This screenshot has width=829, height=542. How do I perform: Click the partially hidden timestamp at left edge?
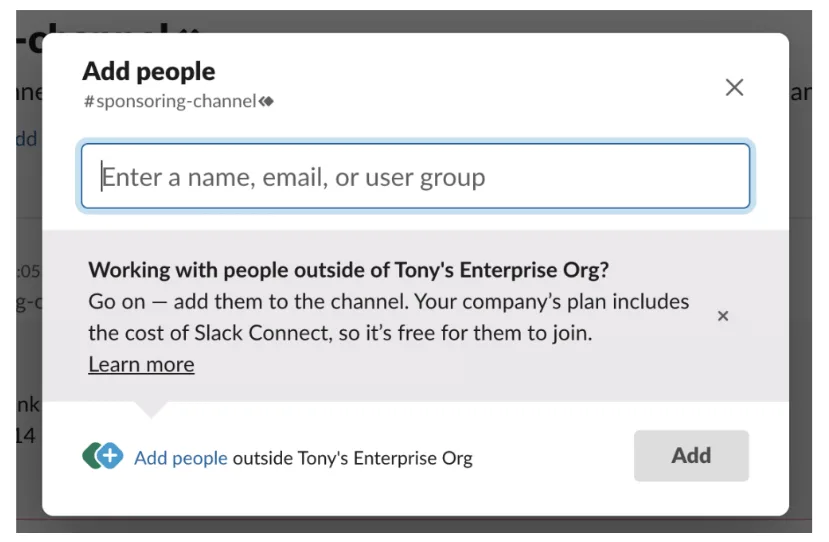coord(27,270)
